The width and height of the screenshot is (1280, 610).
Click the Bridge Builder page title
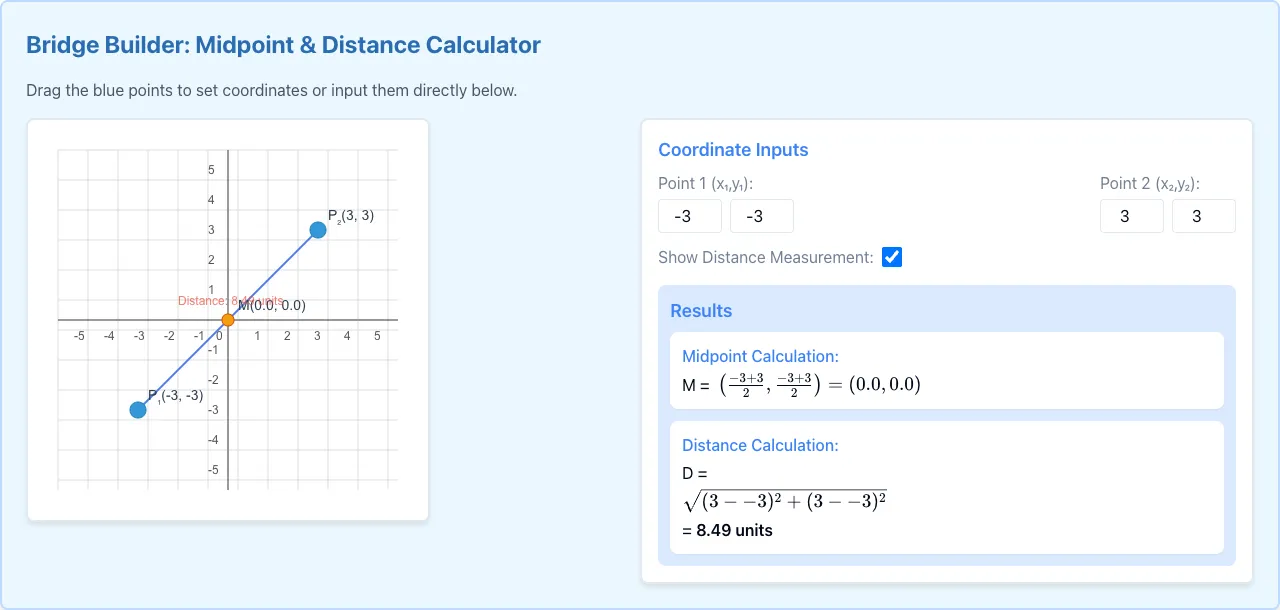(283, 45)
